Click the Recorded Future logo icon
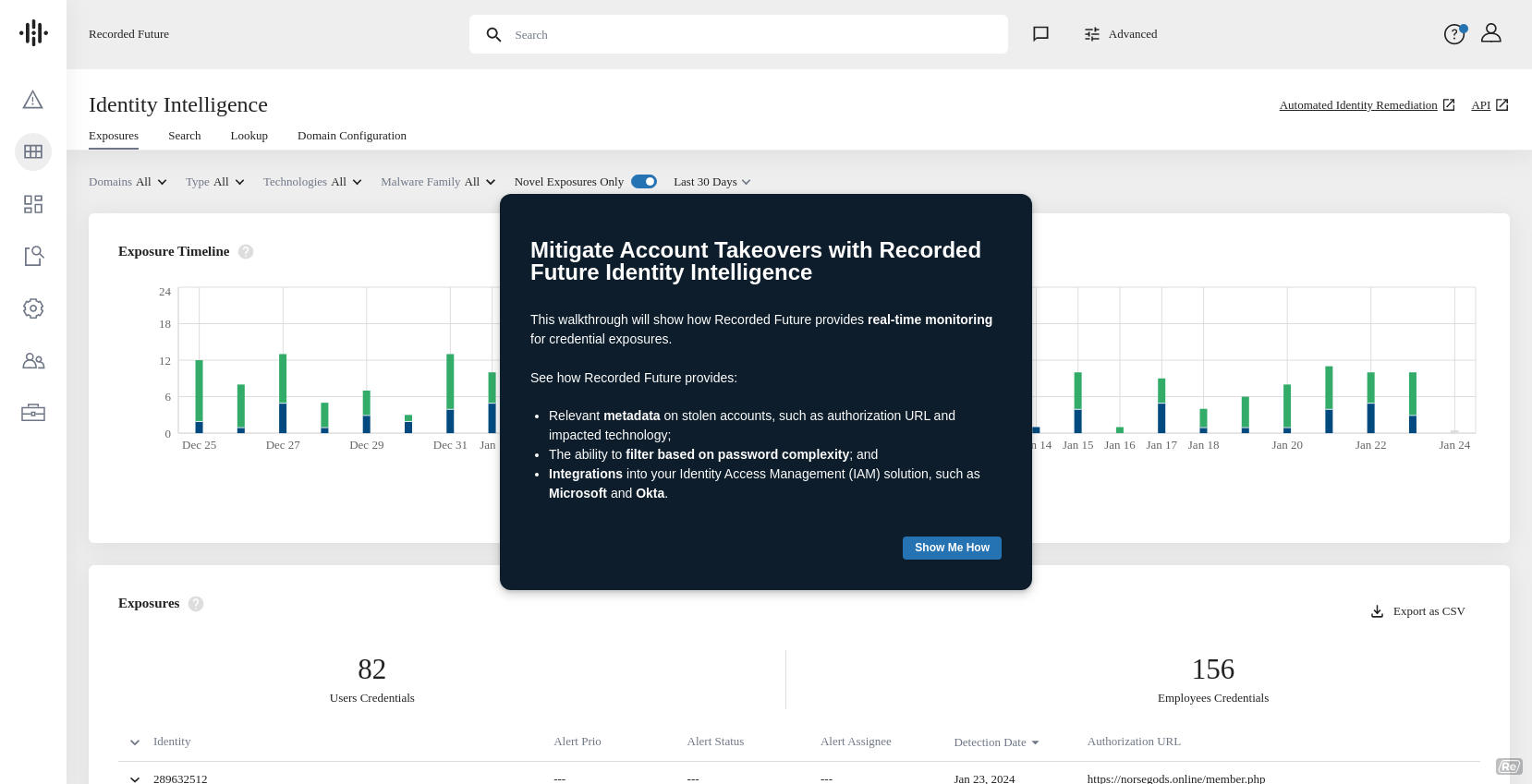This screenshot has width=1532, height=784. 33,33
